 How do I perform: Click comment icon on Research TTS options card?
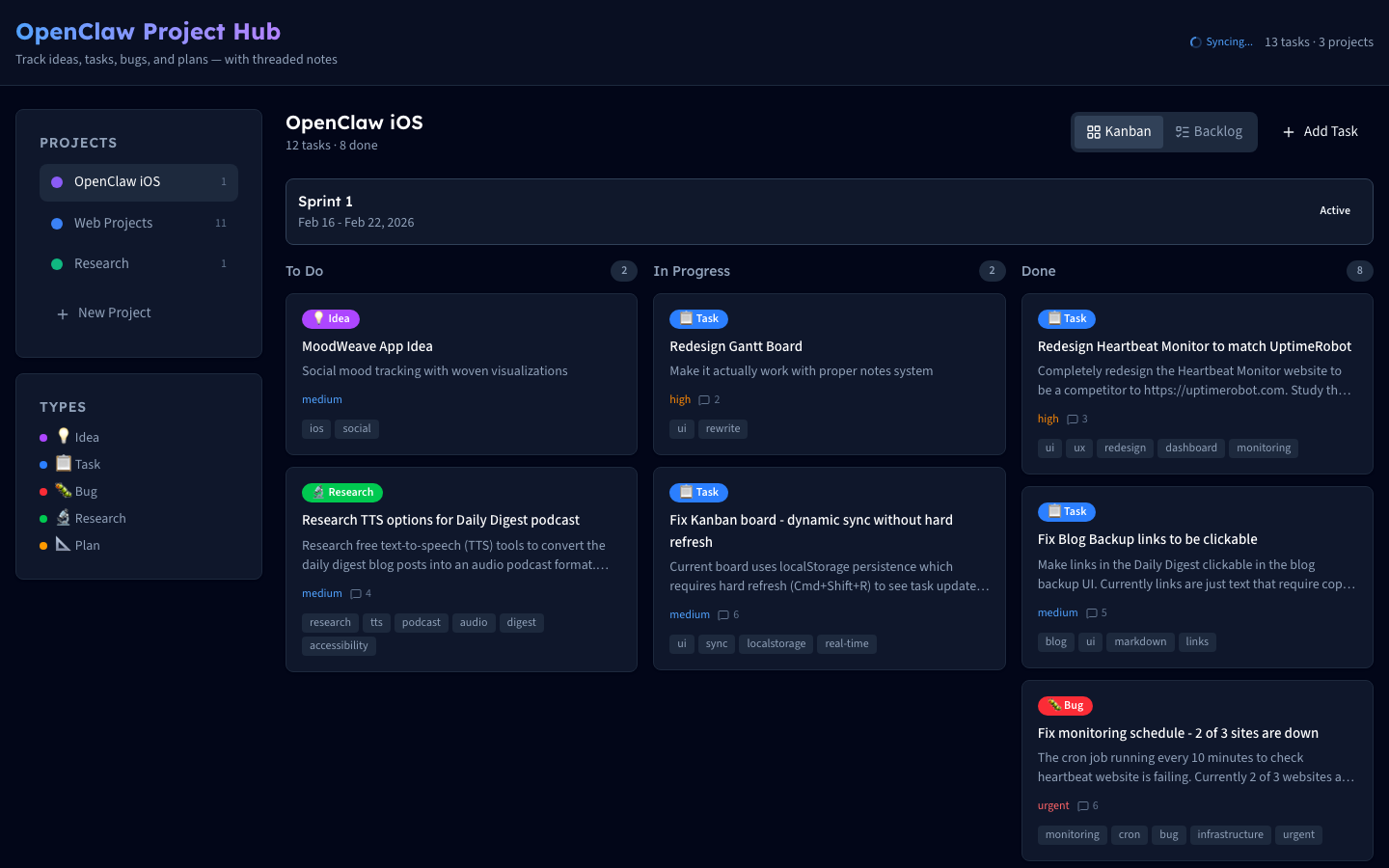click(356, 594)
